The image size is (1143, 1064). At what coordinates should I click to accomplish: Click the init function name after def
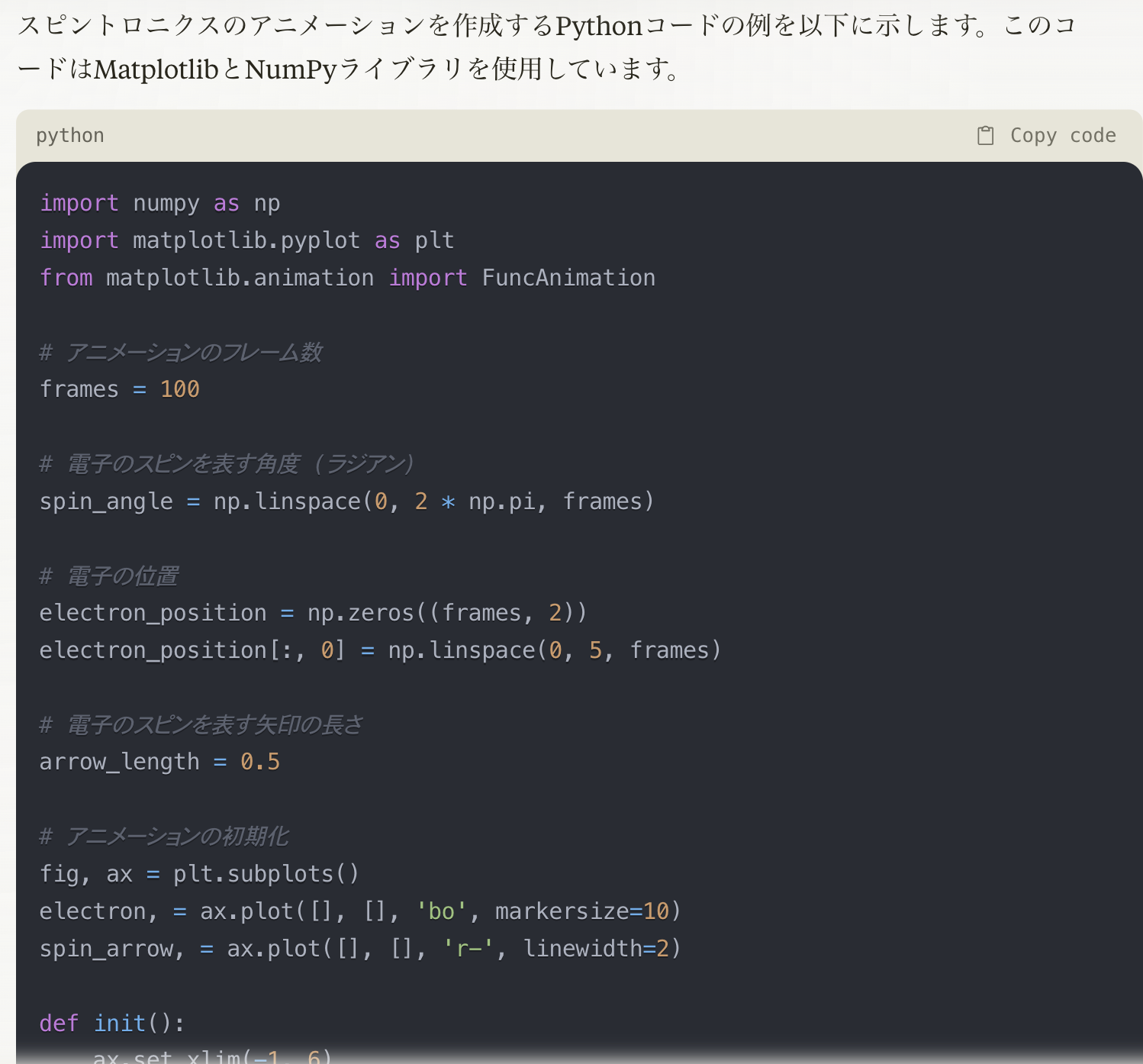120,1023
